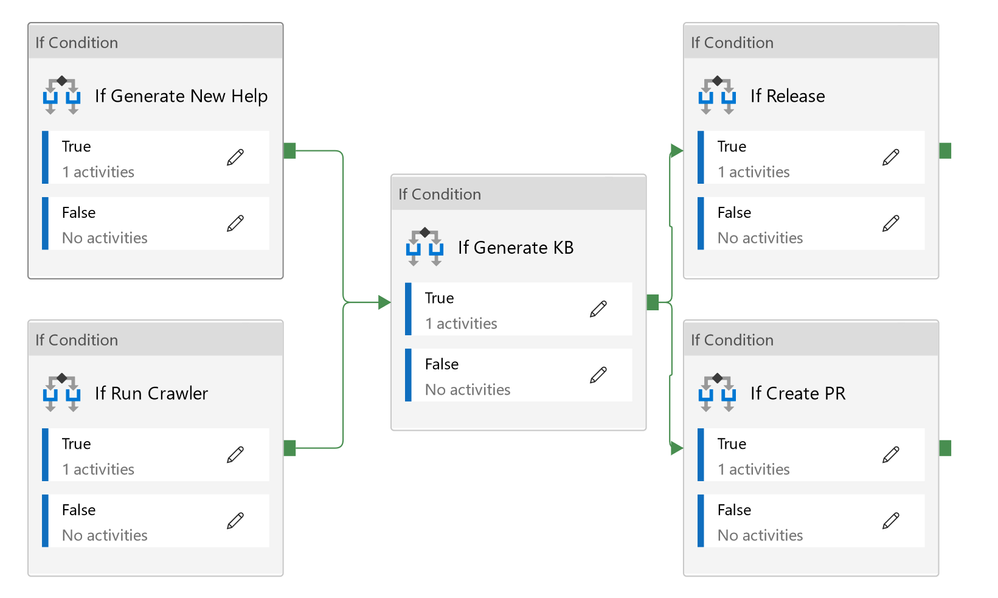Screen dimensions: 998x598
Task: Edit True activities of If Generate New Help
Action: tap(235, 157)
